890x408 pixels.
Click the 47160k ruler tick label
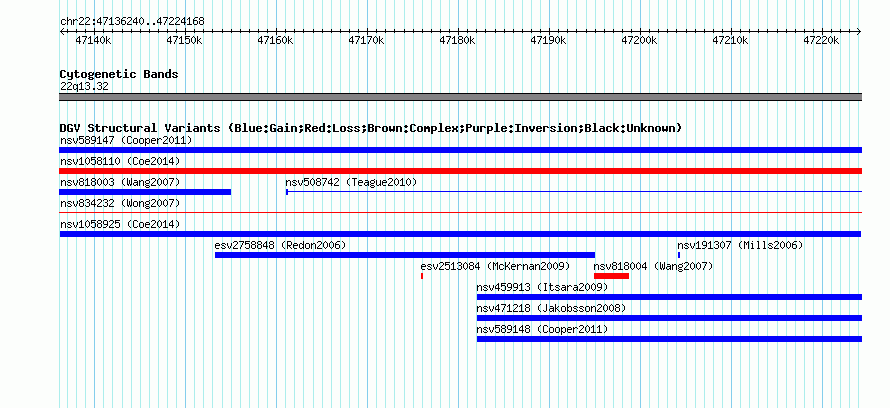pyautogui.click(x=276, y=41)
